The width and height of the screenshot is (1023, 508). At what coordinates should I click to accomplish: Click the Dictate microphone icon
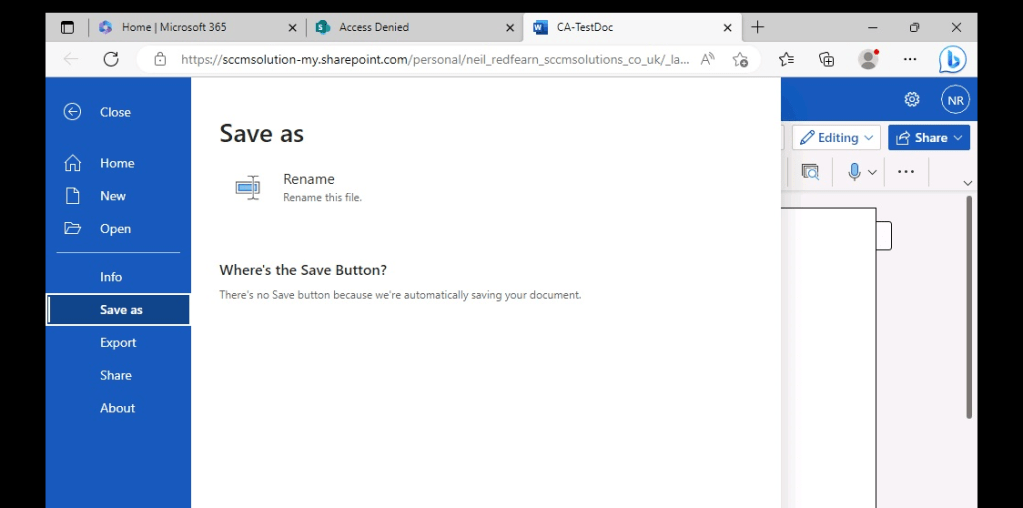tap(854, 172)
